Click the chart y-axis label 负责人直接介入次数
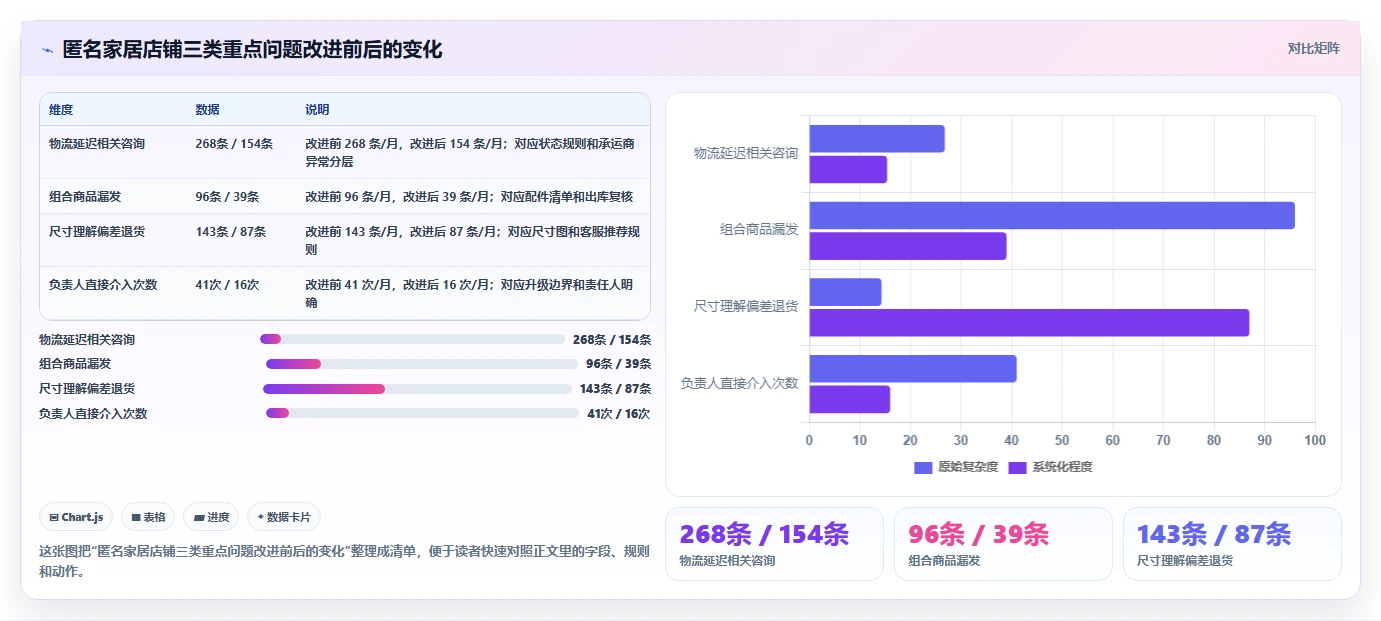1381x621 pixels. tap(740, 384)
